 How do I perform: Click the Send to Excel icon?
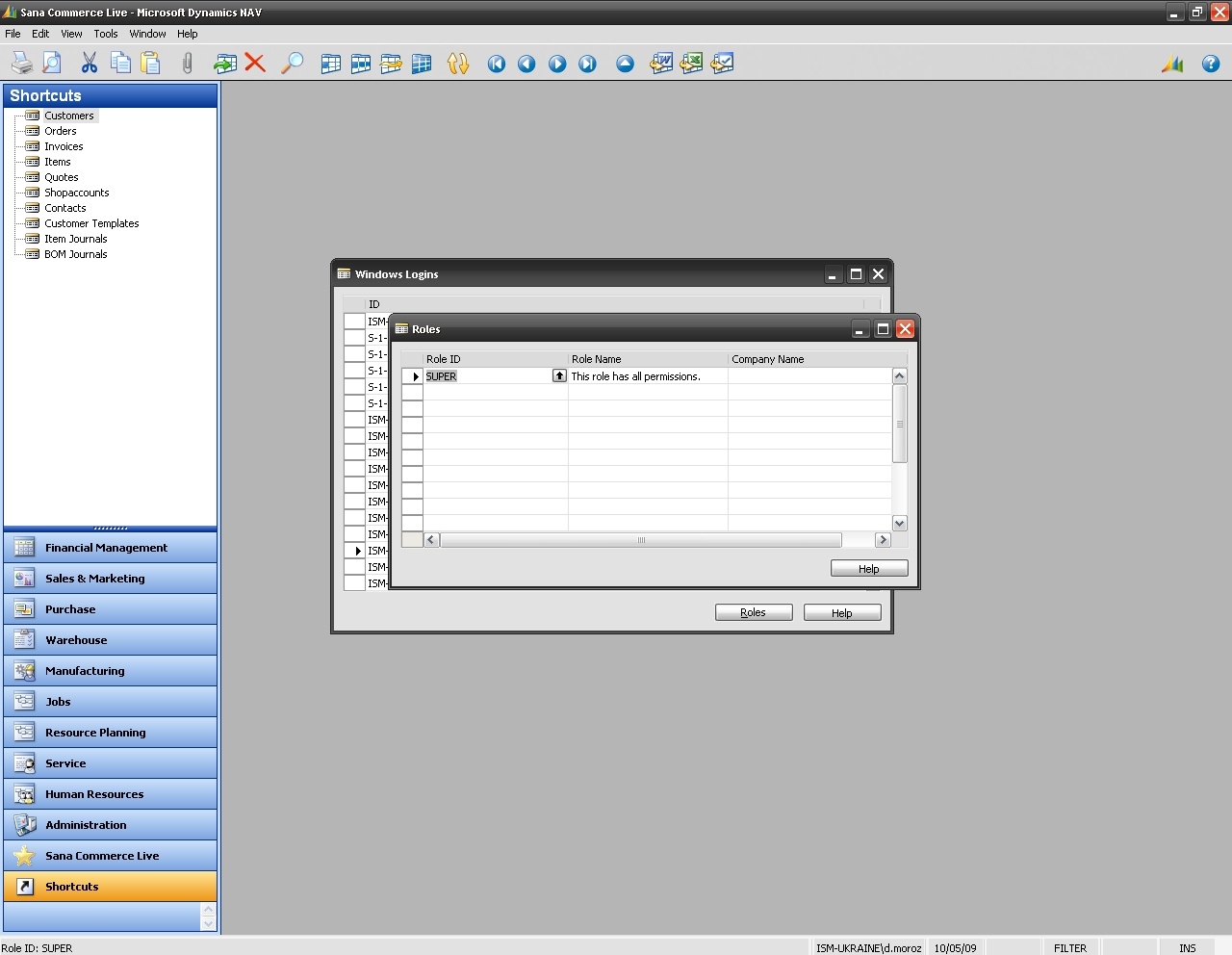coord(691,64)
